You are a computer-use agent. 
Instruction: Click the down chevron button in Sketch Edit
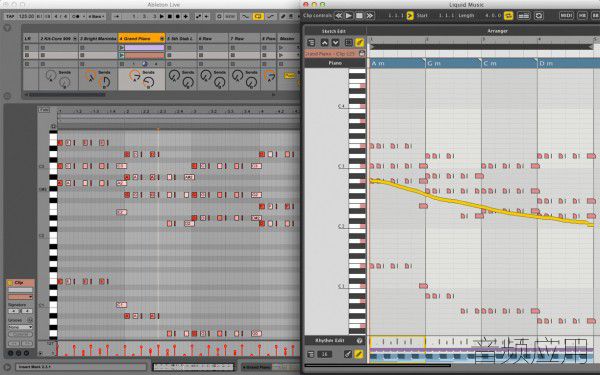336,42
